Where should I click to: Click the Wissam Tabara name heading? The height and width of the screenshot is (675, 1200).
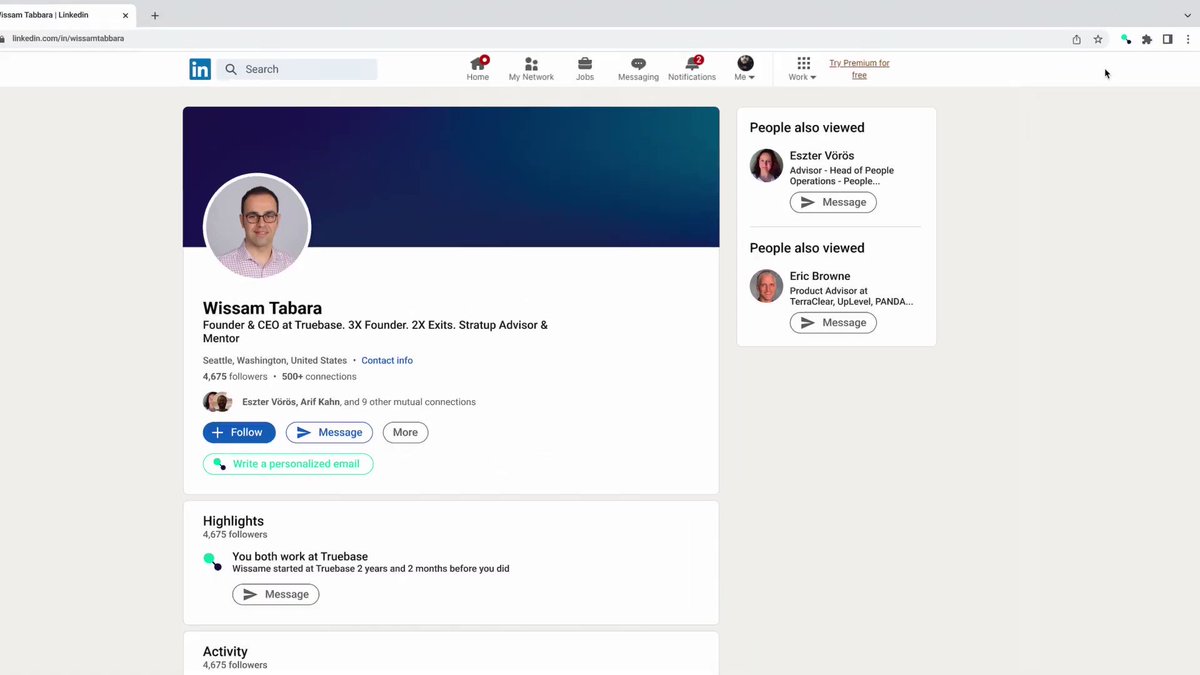tap(262, 308)
